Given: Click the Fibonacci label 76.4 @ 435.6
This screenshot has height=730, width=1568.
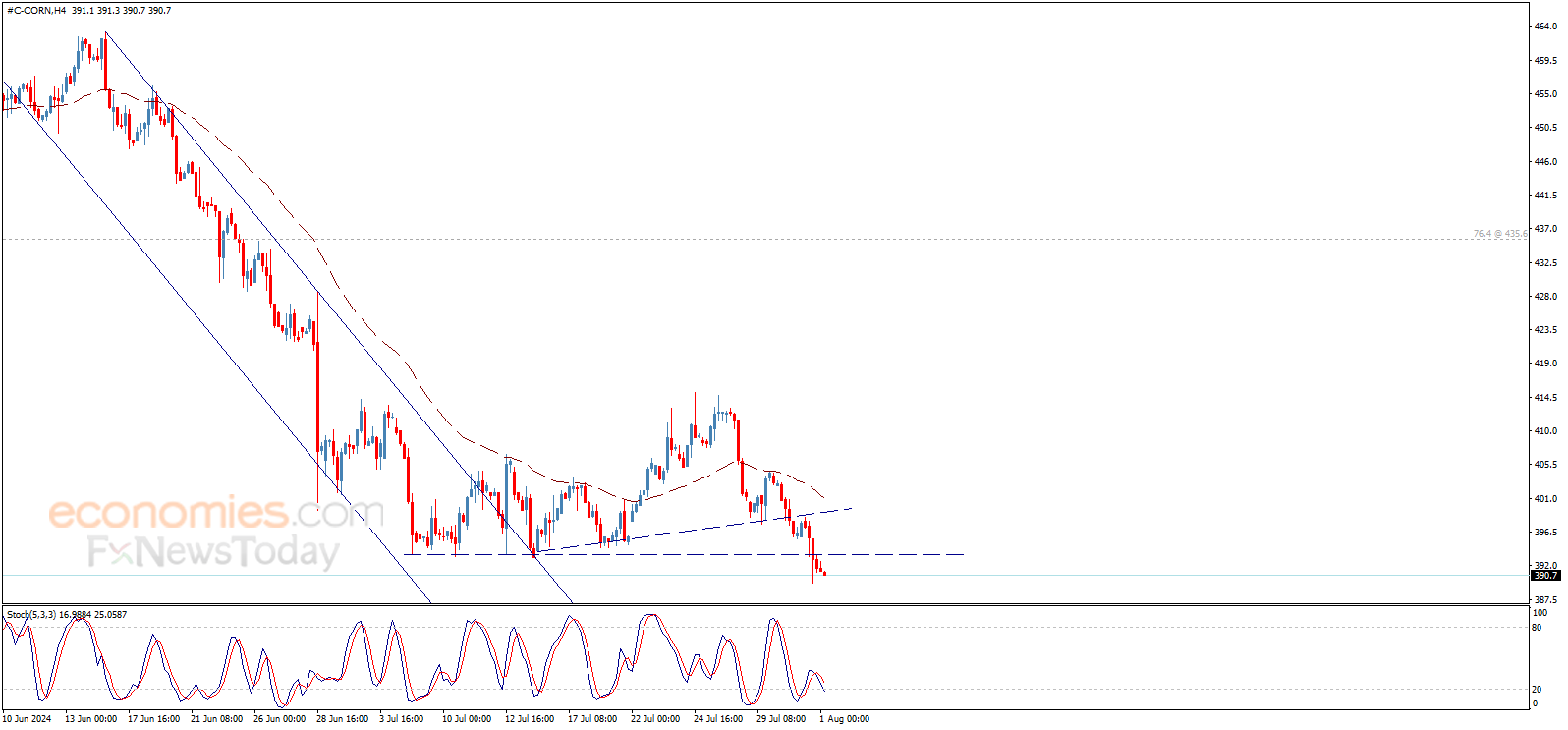Looking at the screenshot, I should coord(1500,234).
